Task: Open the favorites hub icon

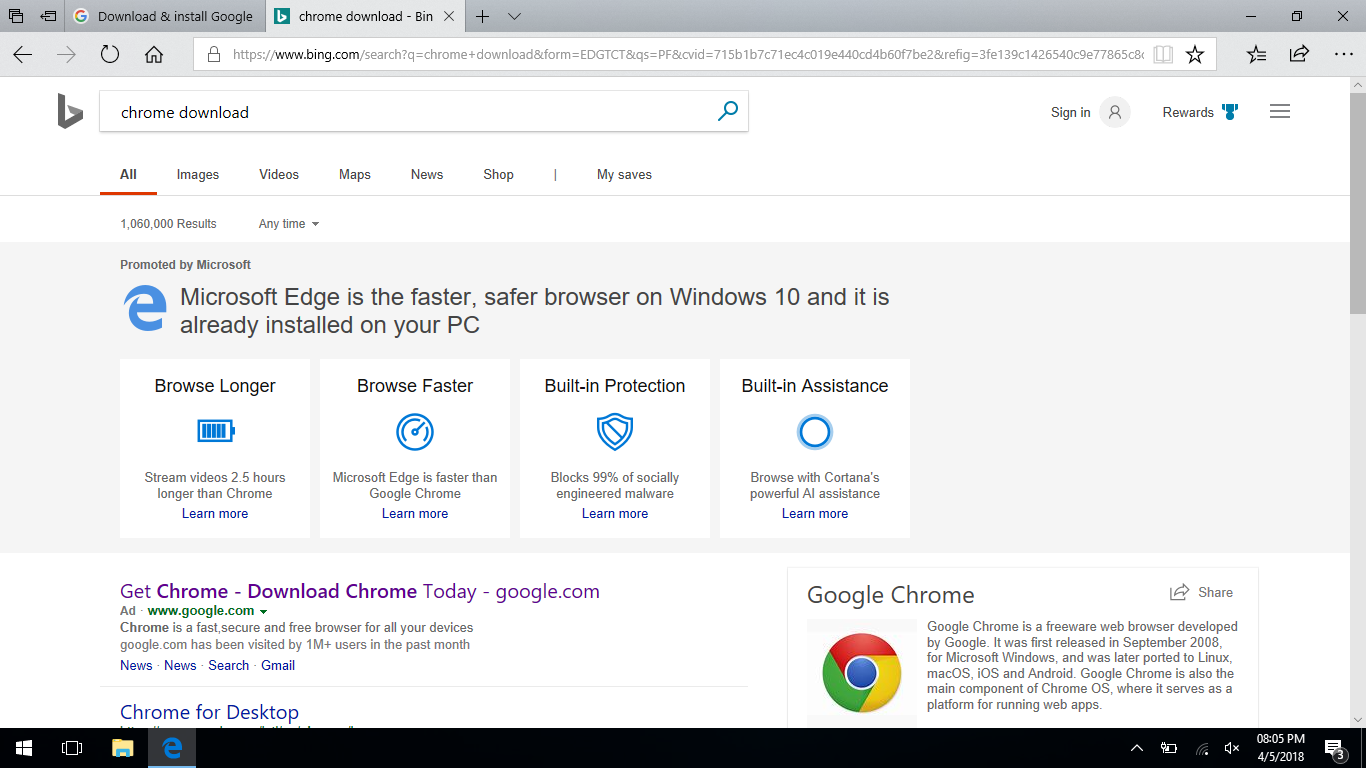Action: pos(1256,55)
